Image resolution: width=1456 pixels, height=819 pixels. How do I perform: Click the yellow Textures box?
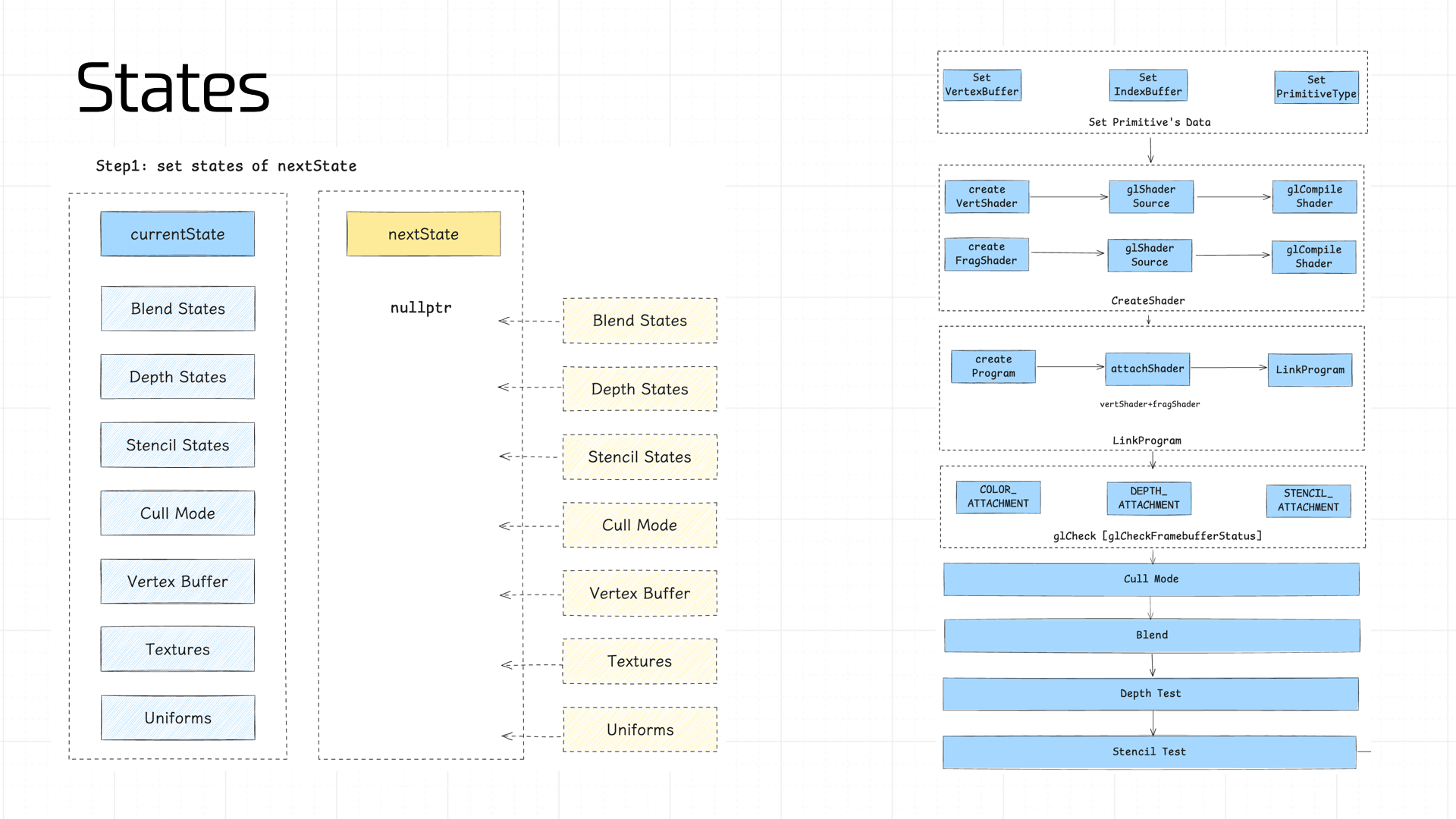click(x=639, y=661)
